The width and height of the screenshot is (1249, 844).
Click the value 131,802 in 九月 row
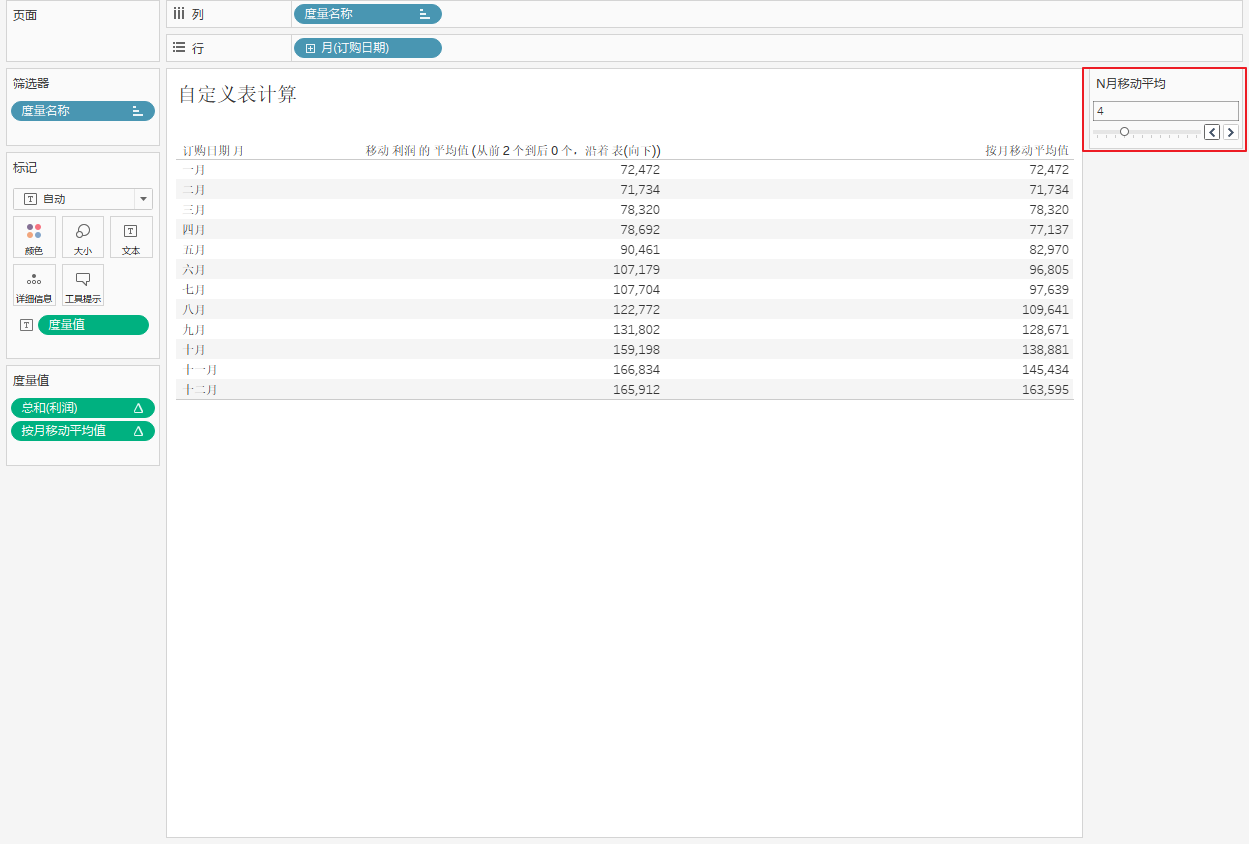click(x=636, y=330)
